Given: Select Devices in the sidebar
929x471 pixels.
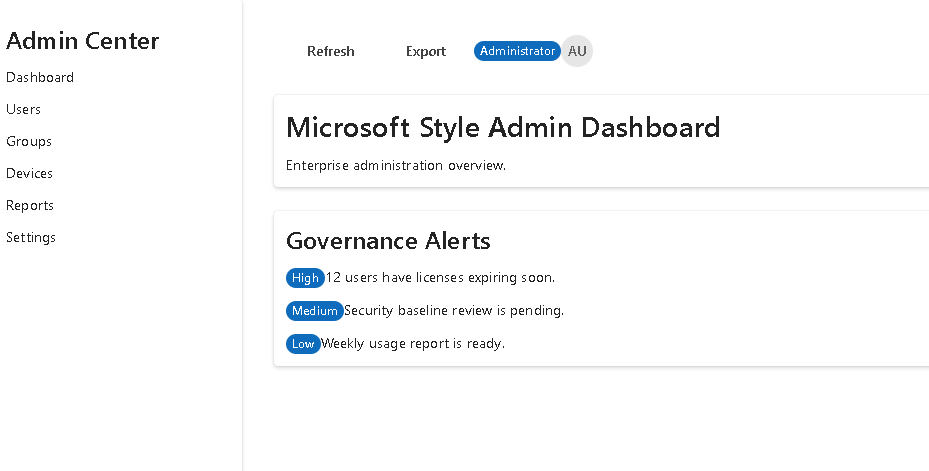Looking at the screenshot, I should coord(29,174).
